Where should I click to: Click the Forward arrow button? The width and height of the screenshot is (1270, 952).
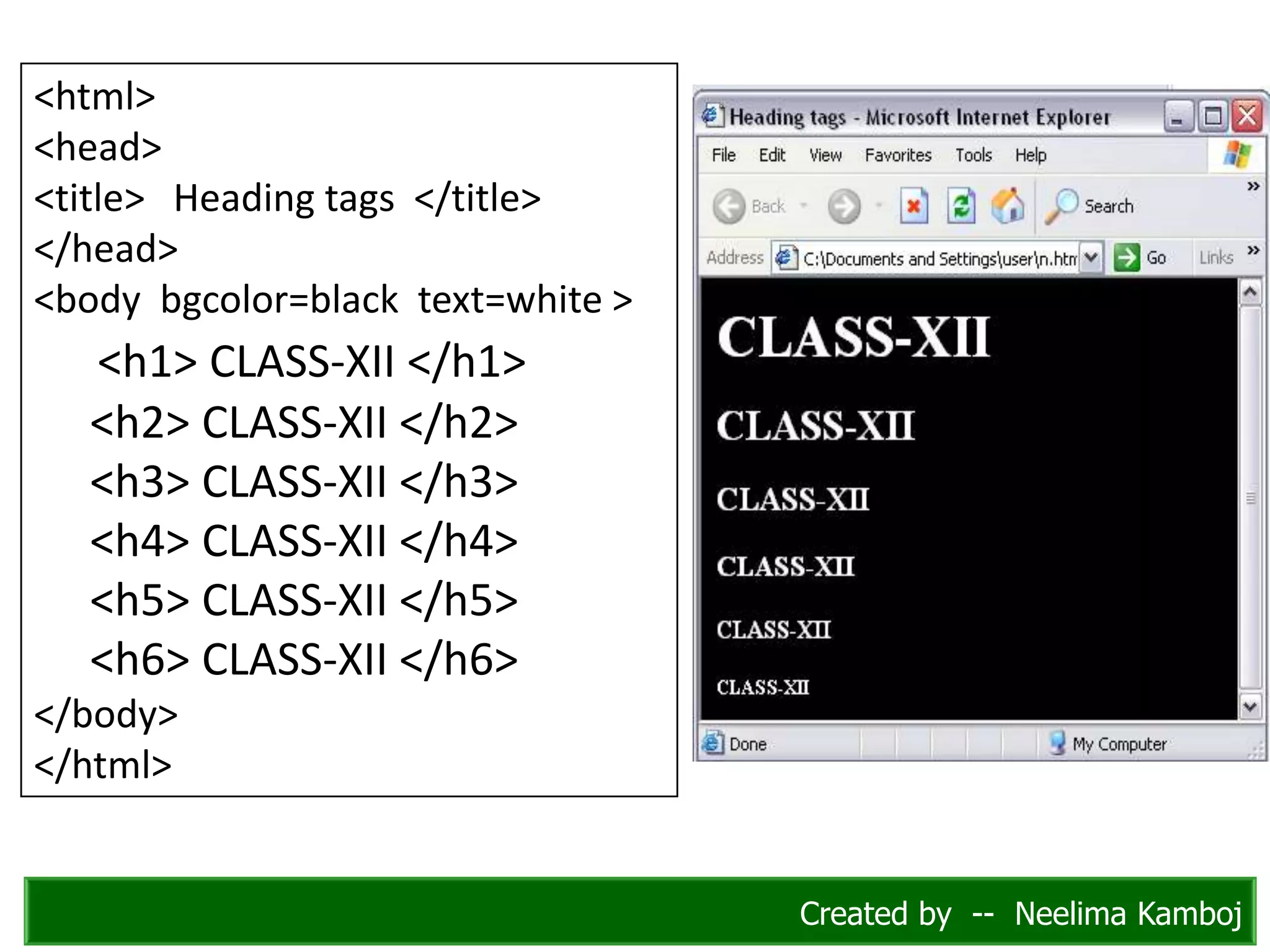point(844,206)
